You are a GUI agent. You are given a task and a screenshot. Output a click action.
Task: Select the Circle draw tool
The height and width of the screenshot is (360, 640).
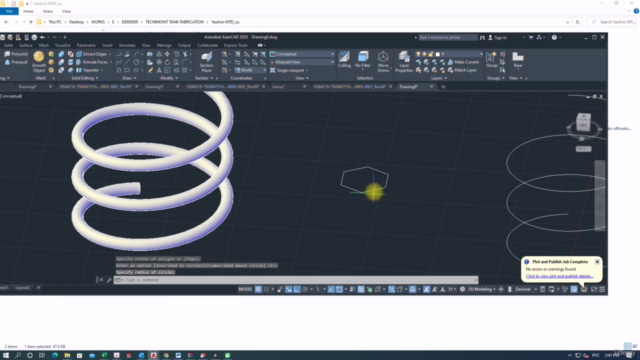pyautogui.click(x=136, y=62)
